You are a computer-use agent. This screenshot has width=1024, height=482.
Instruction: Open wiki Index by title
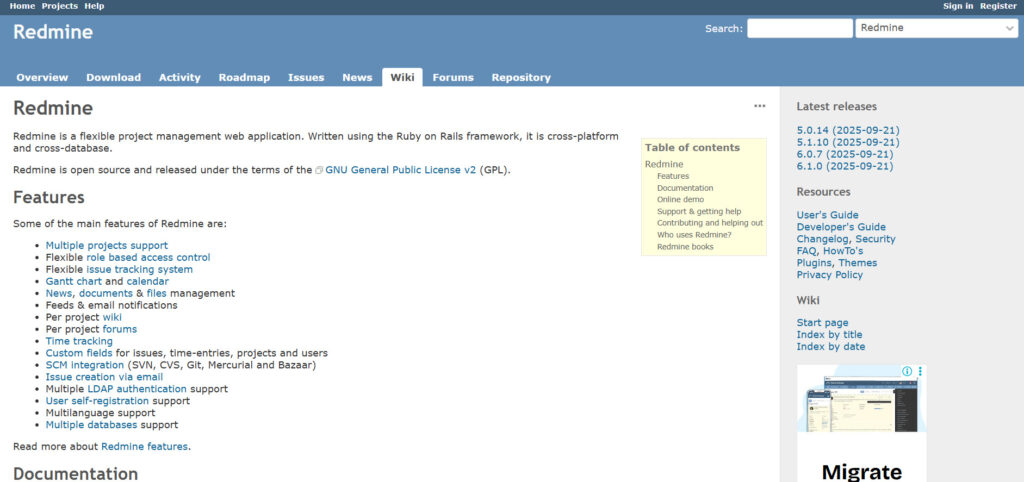[829, 335]
